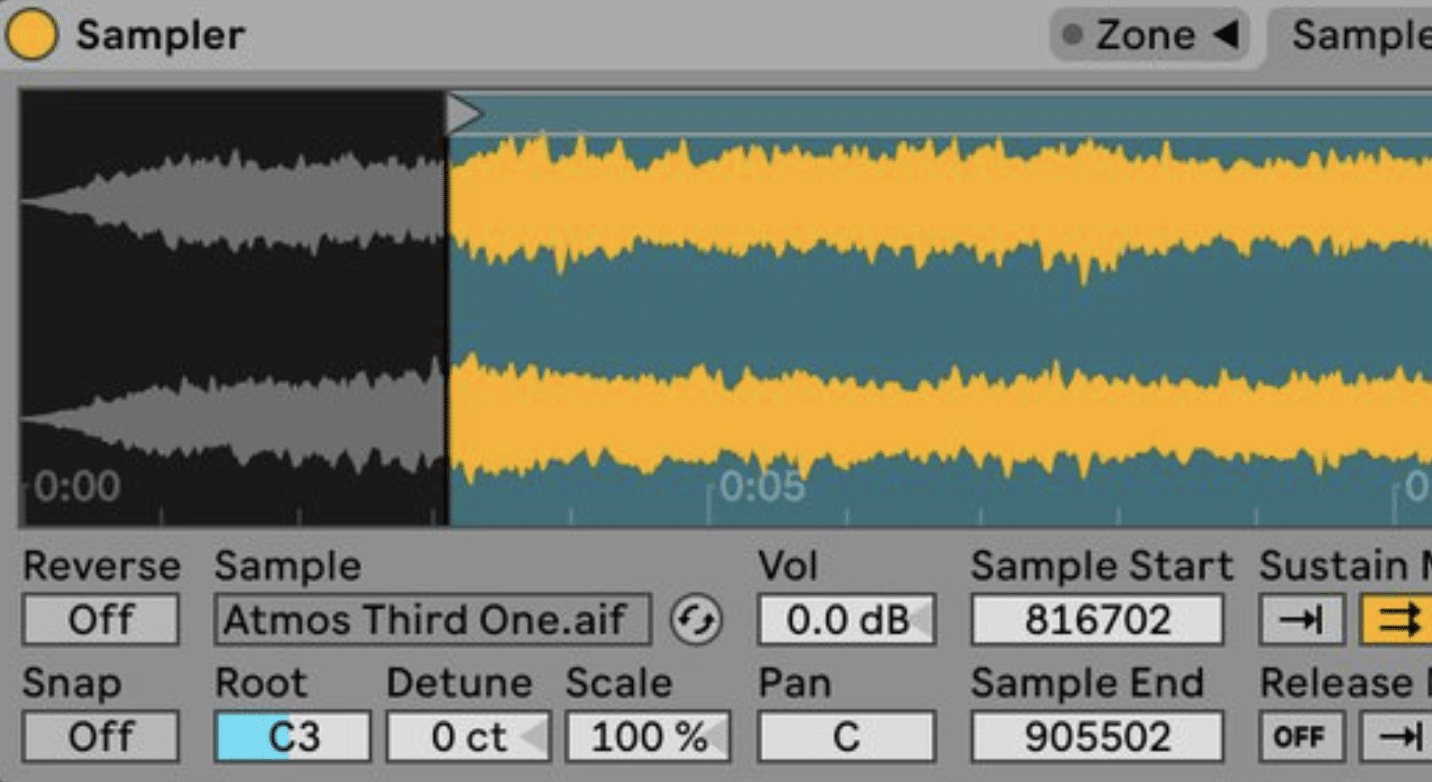Click the hot-swap sample icon
This screenshot has width=1432, height=782.
coord(695,620)
